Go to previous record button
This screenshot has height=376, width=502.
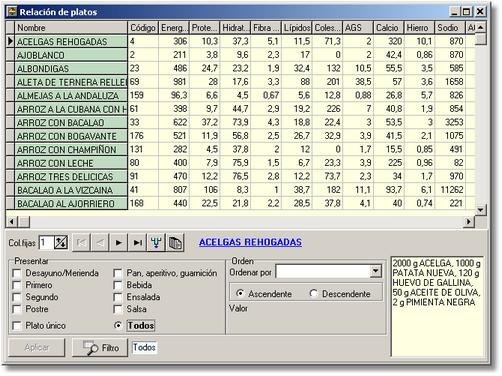coord(100,242)
